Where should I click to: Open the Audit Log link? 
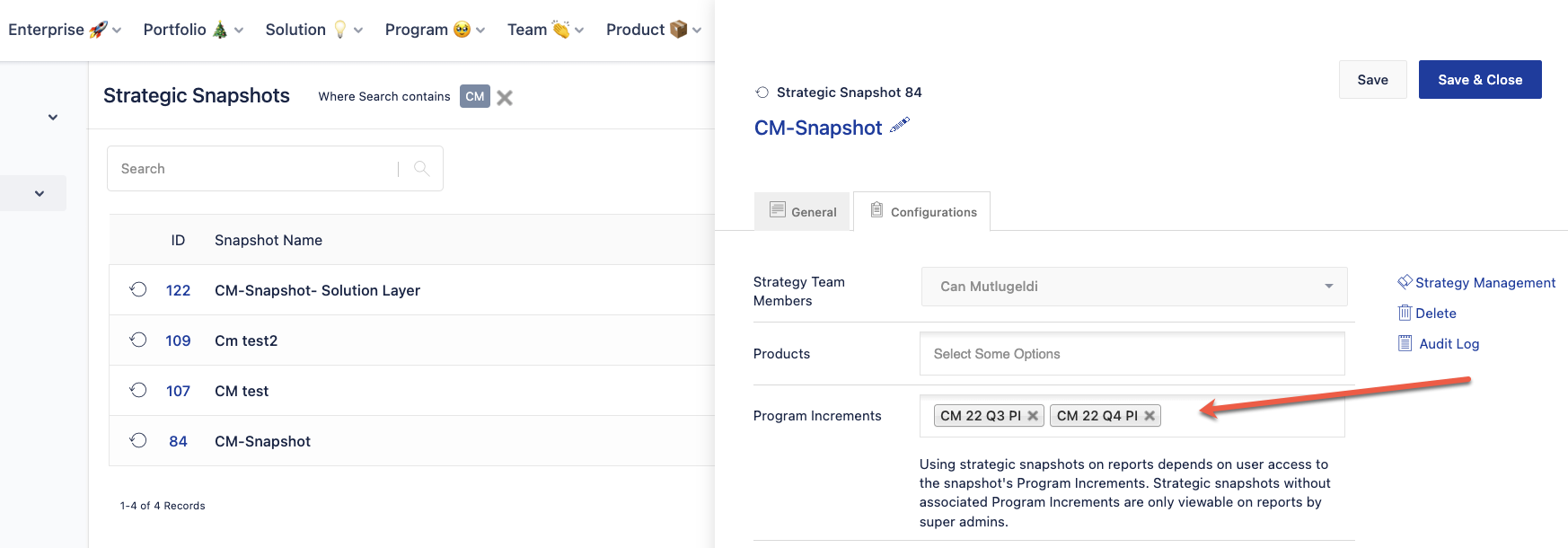coord(1448,344)
